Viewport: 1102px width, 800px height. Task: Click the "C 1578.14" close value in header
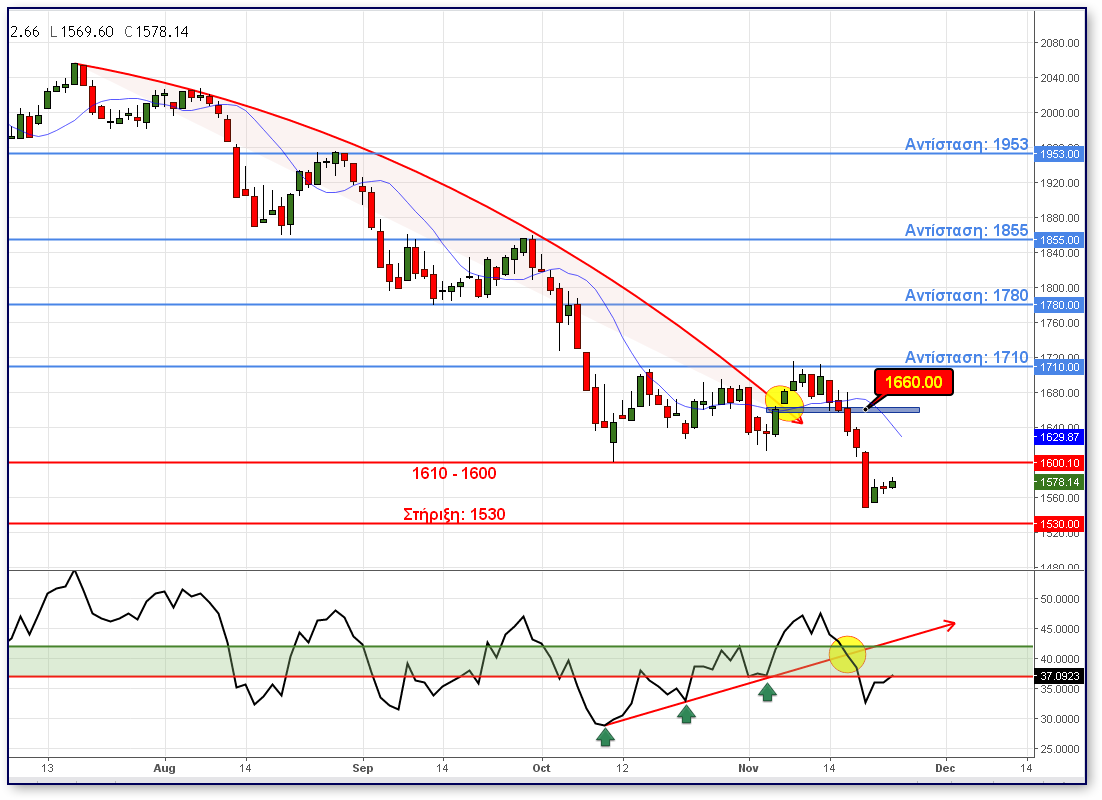pyautogui.click(x=156, y=32)
